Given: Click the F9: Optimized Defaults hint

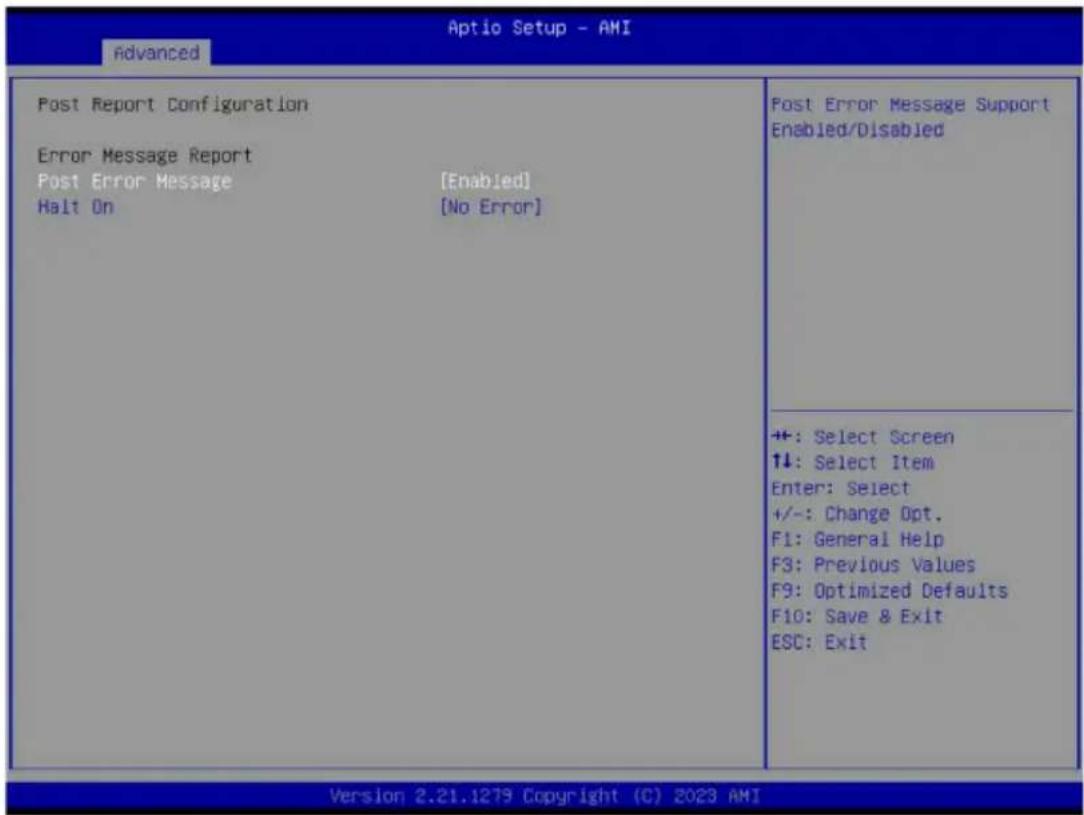Looking at the screenshot, I should pyautogui.click(x=890, y=591).
